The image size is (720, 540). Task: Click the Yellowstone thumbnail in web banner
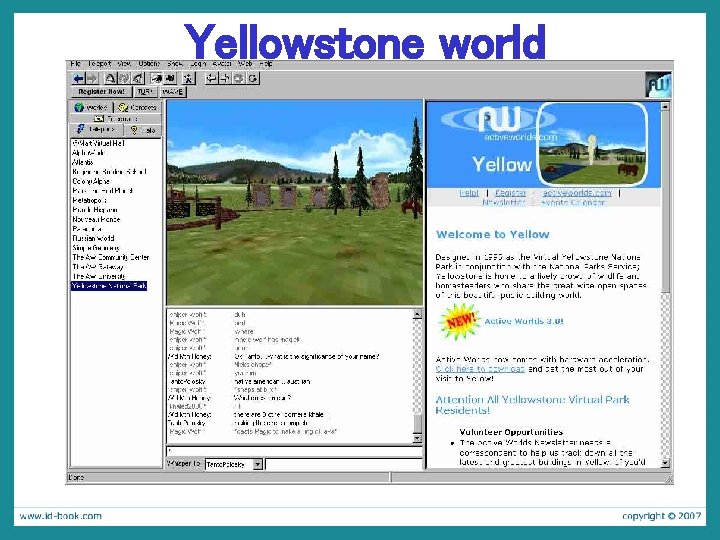(592, 144)
